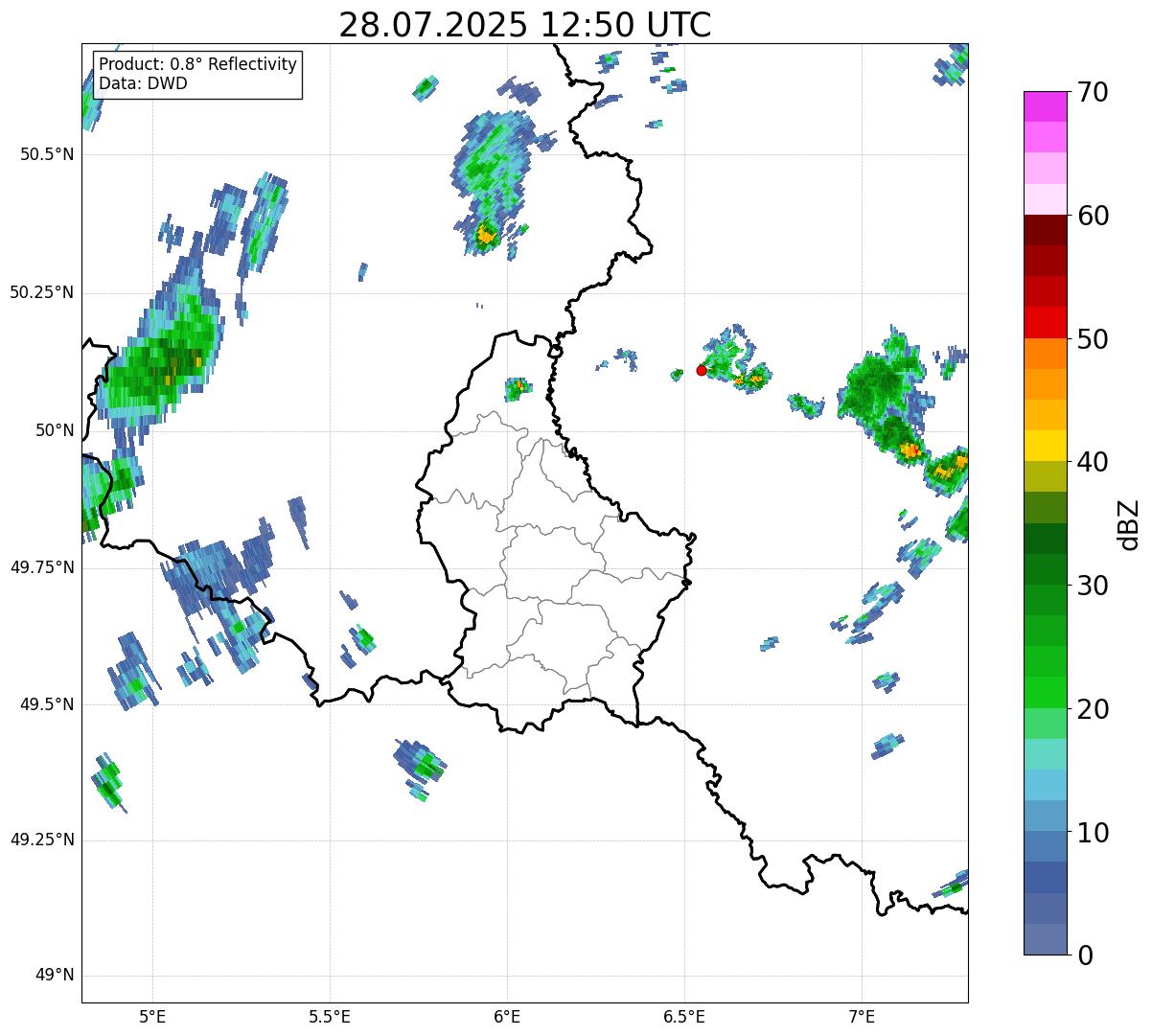Click the longitude label "5.5°E"
Viewport: 1152px width, 1036px height.
330,1017
